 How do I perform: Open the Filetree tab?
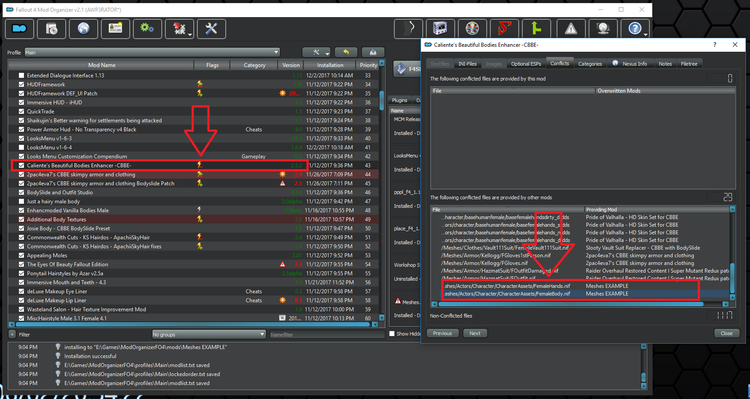point(689,64)
